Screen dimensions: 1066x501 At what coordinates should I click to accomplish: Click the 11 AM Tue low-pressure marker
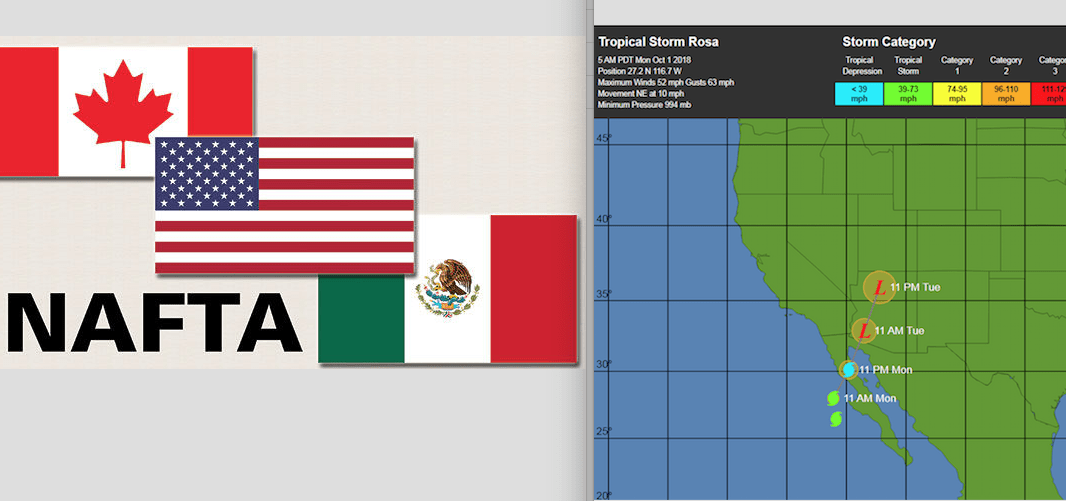point(864,330)
